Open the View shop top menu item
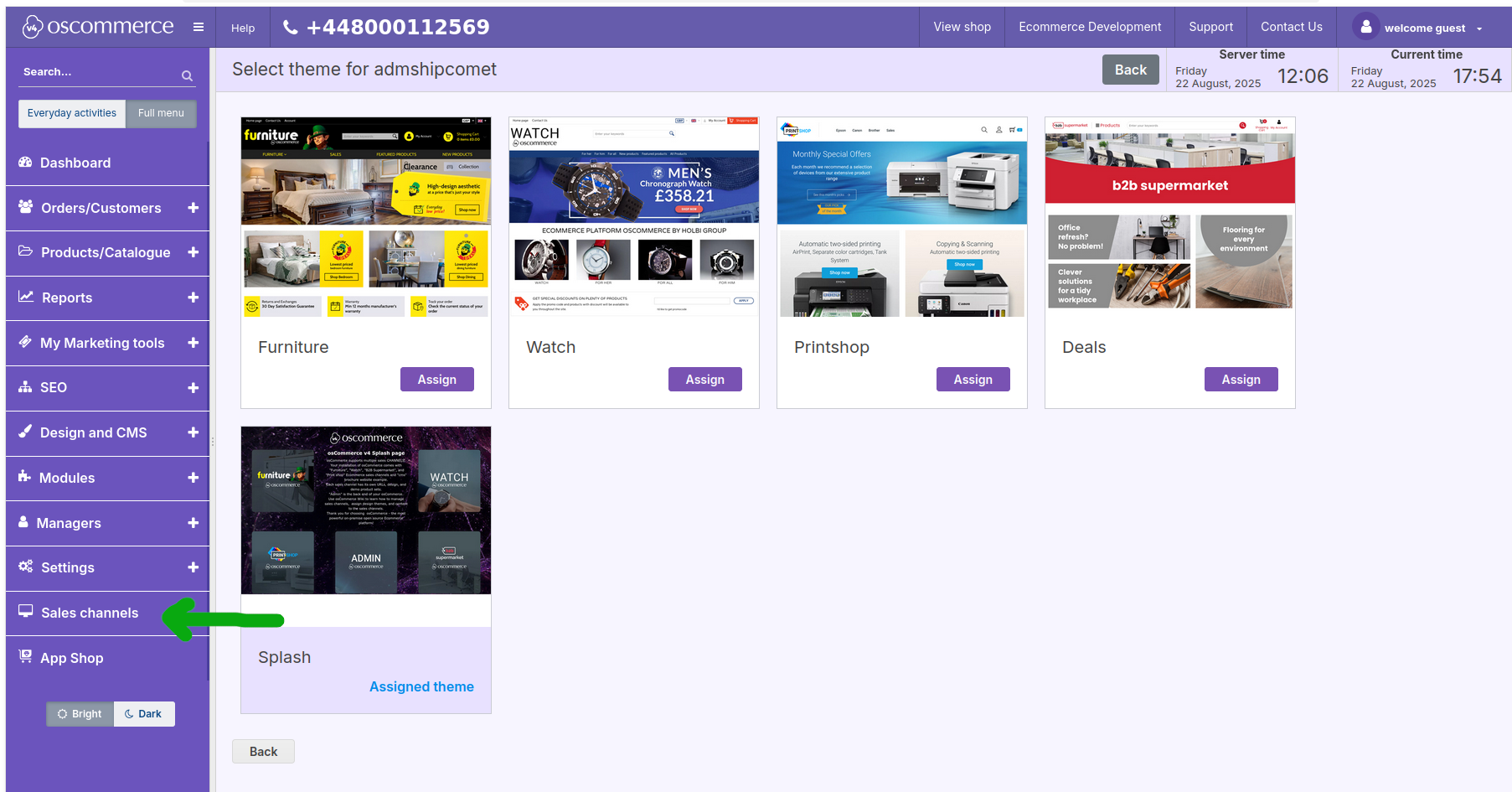This screenshot has height=792, width=1512. pos(962,27)
